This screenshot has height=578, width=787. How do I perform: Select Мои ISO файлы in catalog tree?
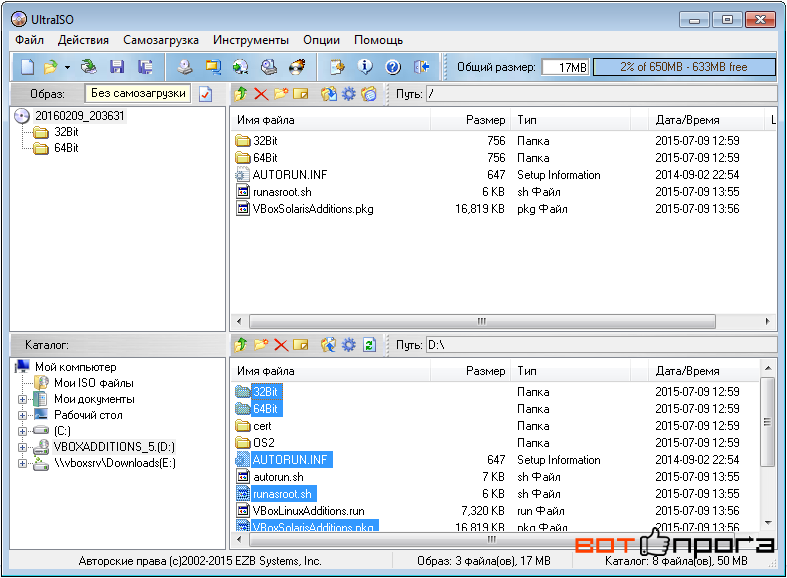(x=94, y=383)
